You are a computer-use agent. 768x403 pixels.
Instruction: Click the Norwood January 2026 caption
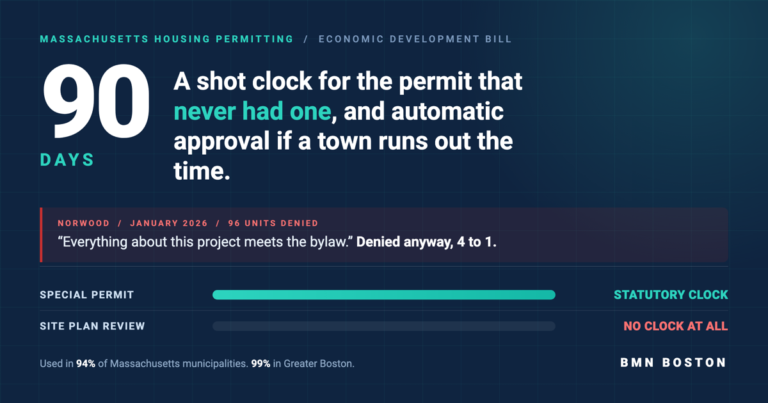[133, 223]
